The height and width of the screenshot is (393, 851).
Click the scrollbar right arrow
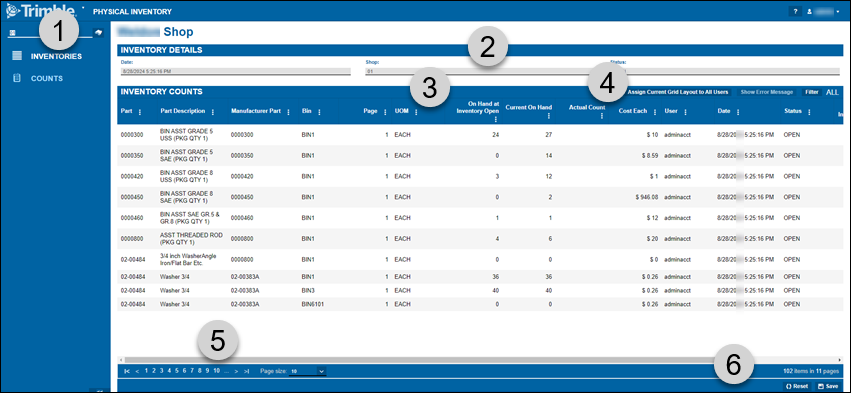pyautogui.click(x=840, y=360)
